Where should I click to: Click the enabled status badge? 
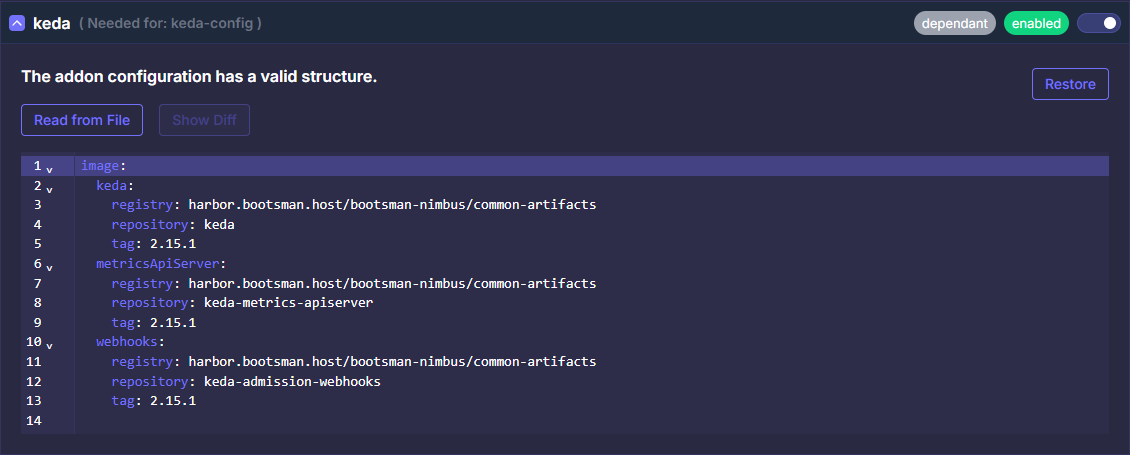coord(1036,23)
